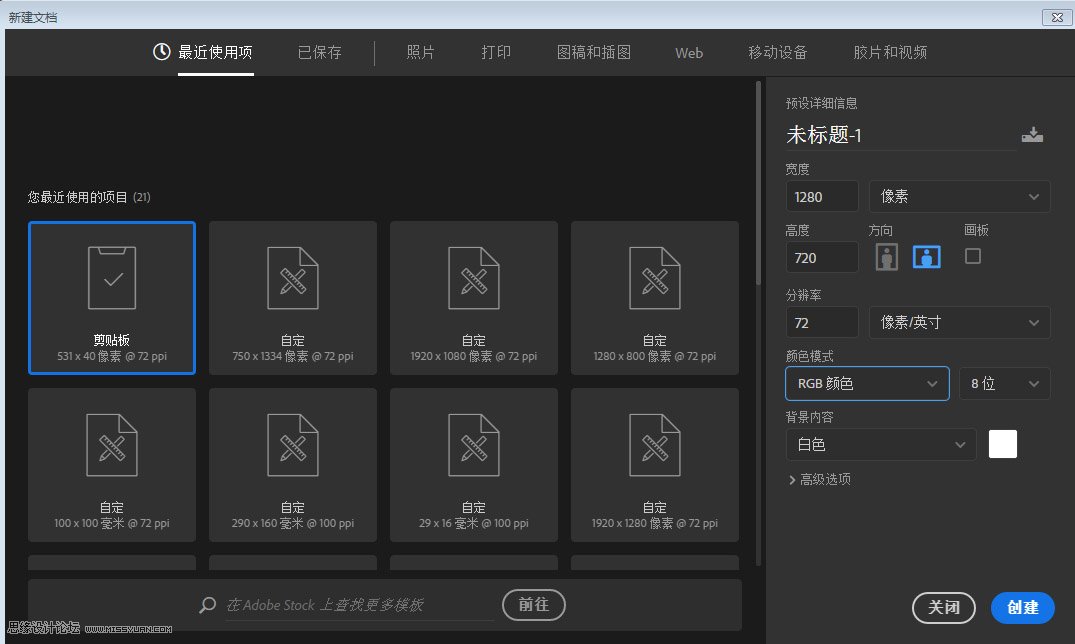Click the 前往 button
1075x644 pixels.
pos(533,605)
